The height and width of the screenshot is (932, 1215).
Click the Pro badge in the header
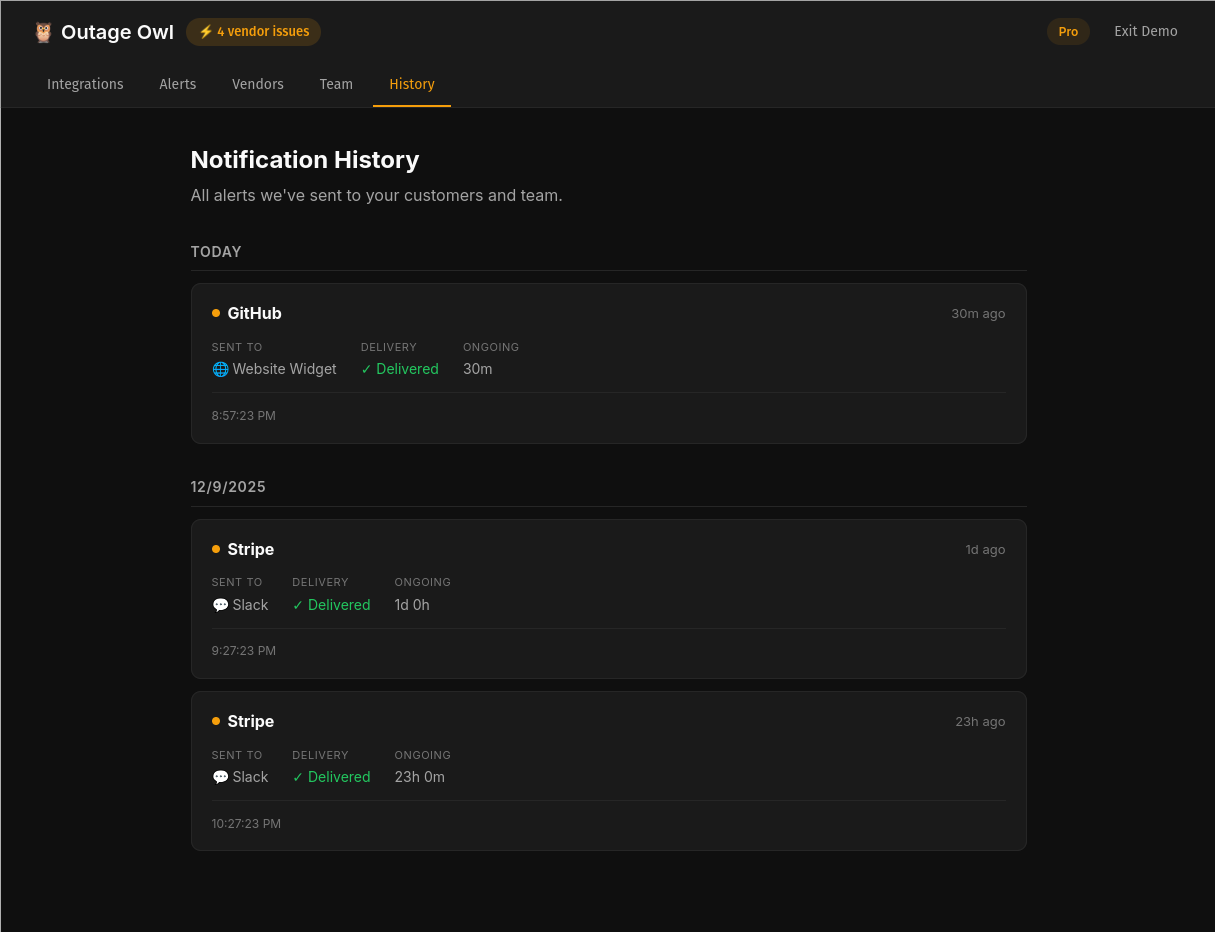click(x=1068, y=31)
